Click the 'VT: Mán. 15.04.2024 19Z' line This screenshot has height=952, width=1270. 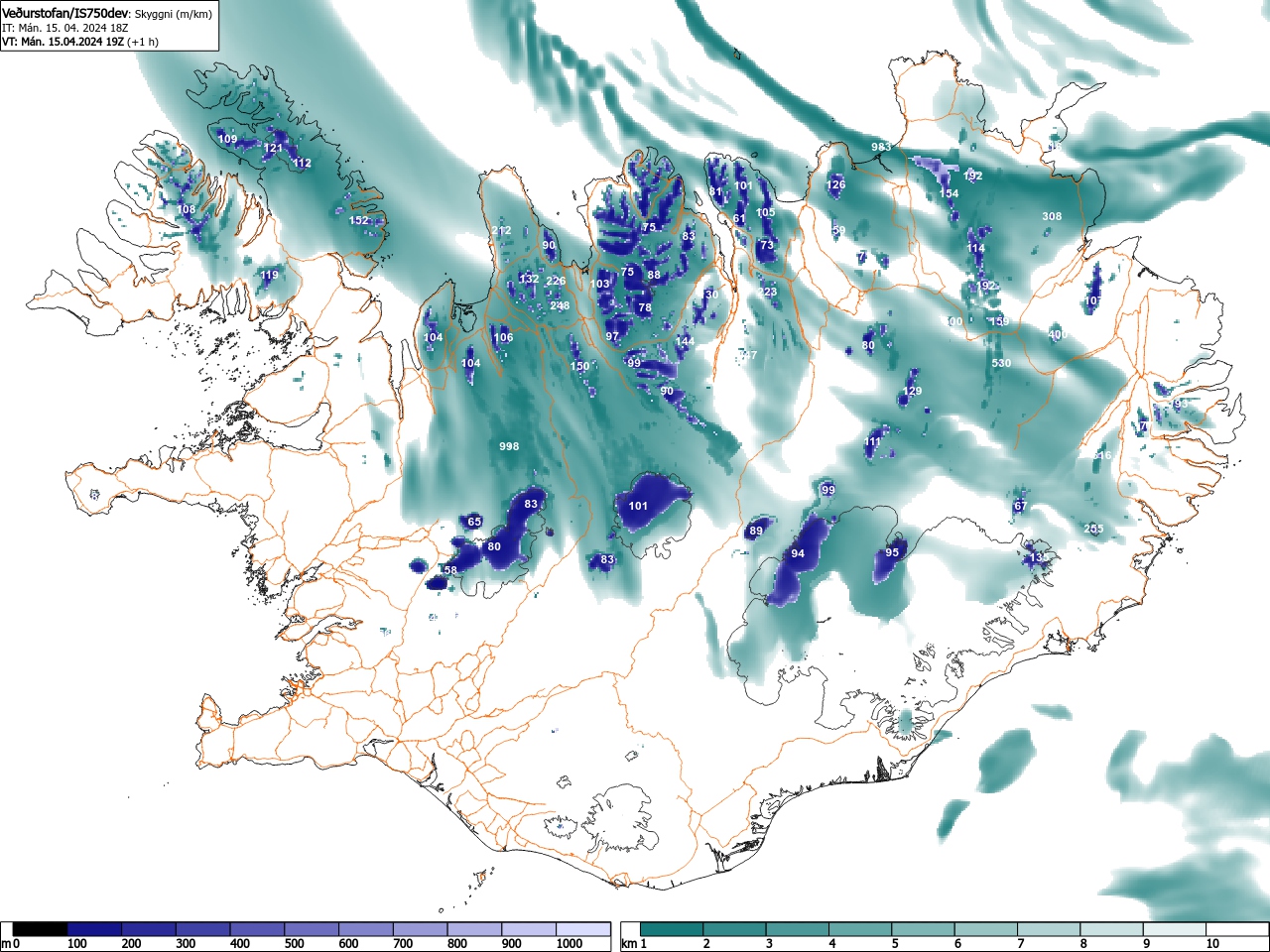62,42
